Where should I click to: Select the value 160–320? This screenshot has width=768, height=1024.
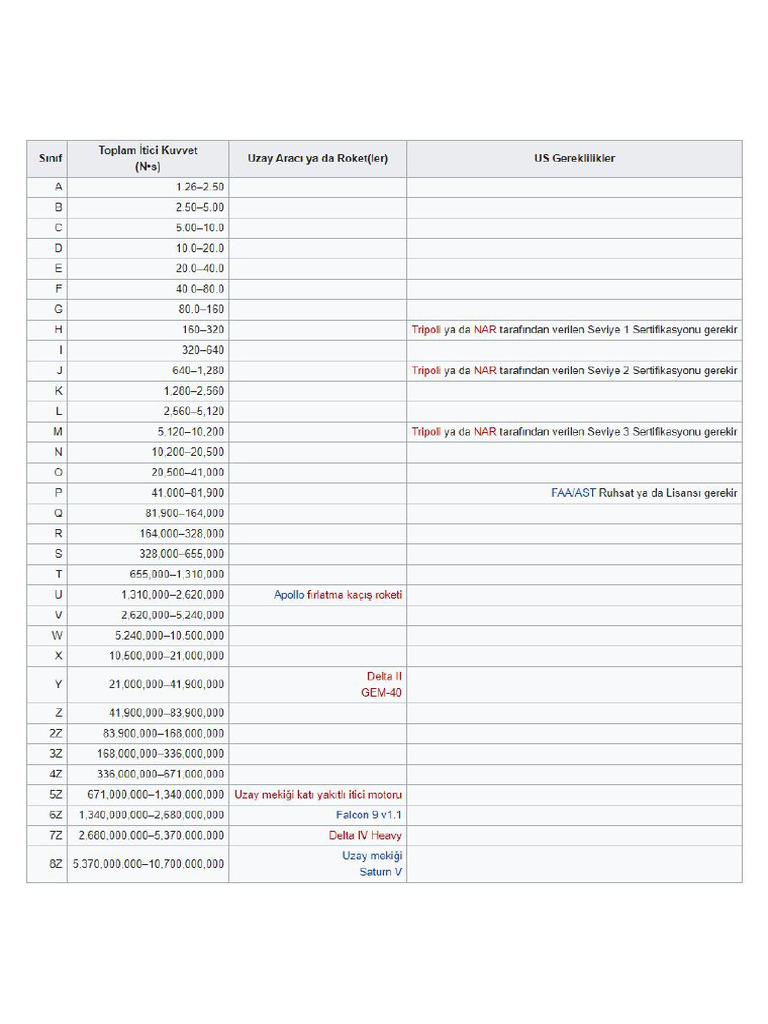203,330
